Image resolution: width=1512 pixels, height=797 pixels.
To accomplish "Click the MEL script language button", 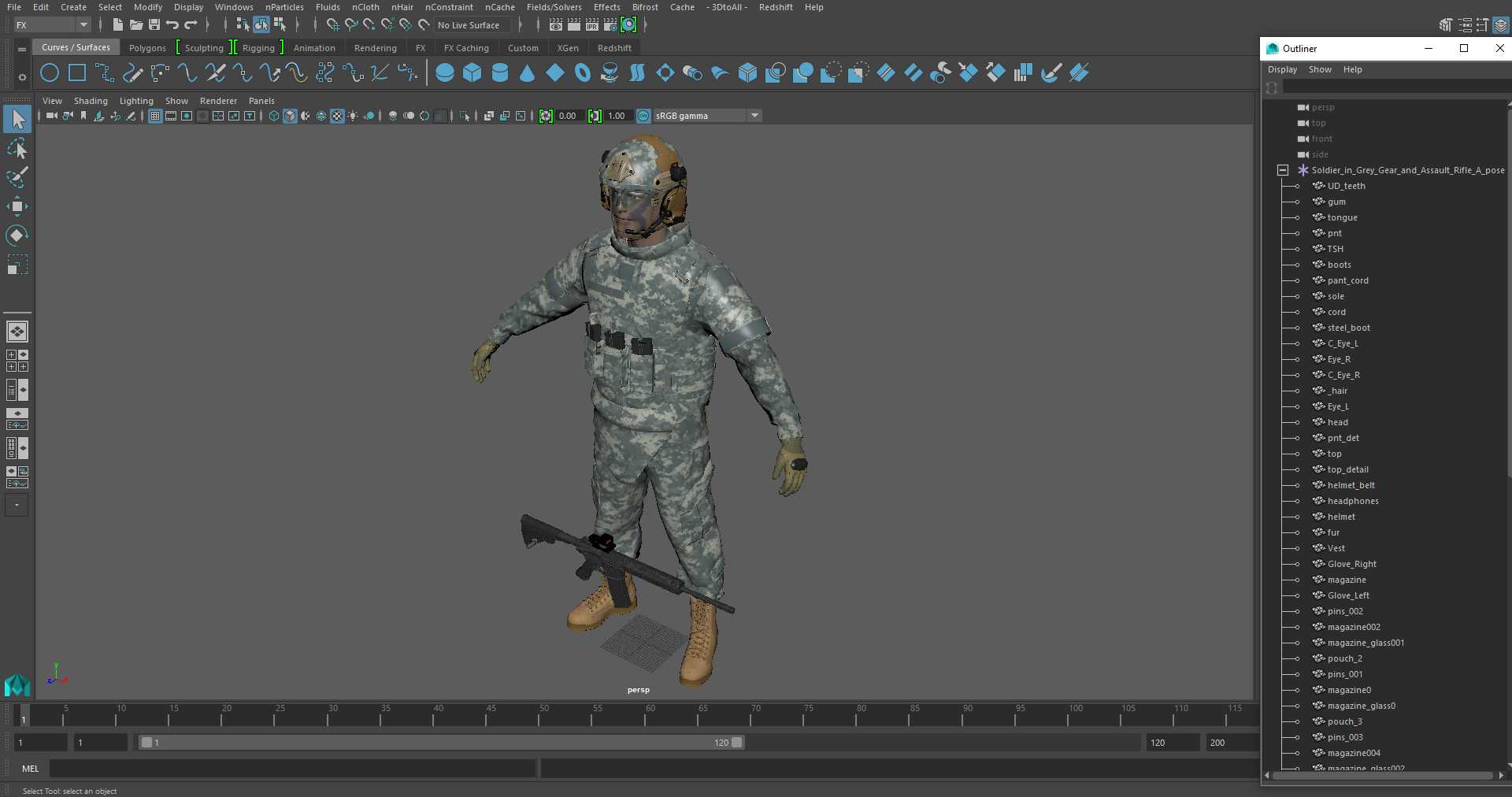I will coord(31,769).
